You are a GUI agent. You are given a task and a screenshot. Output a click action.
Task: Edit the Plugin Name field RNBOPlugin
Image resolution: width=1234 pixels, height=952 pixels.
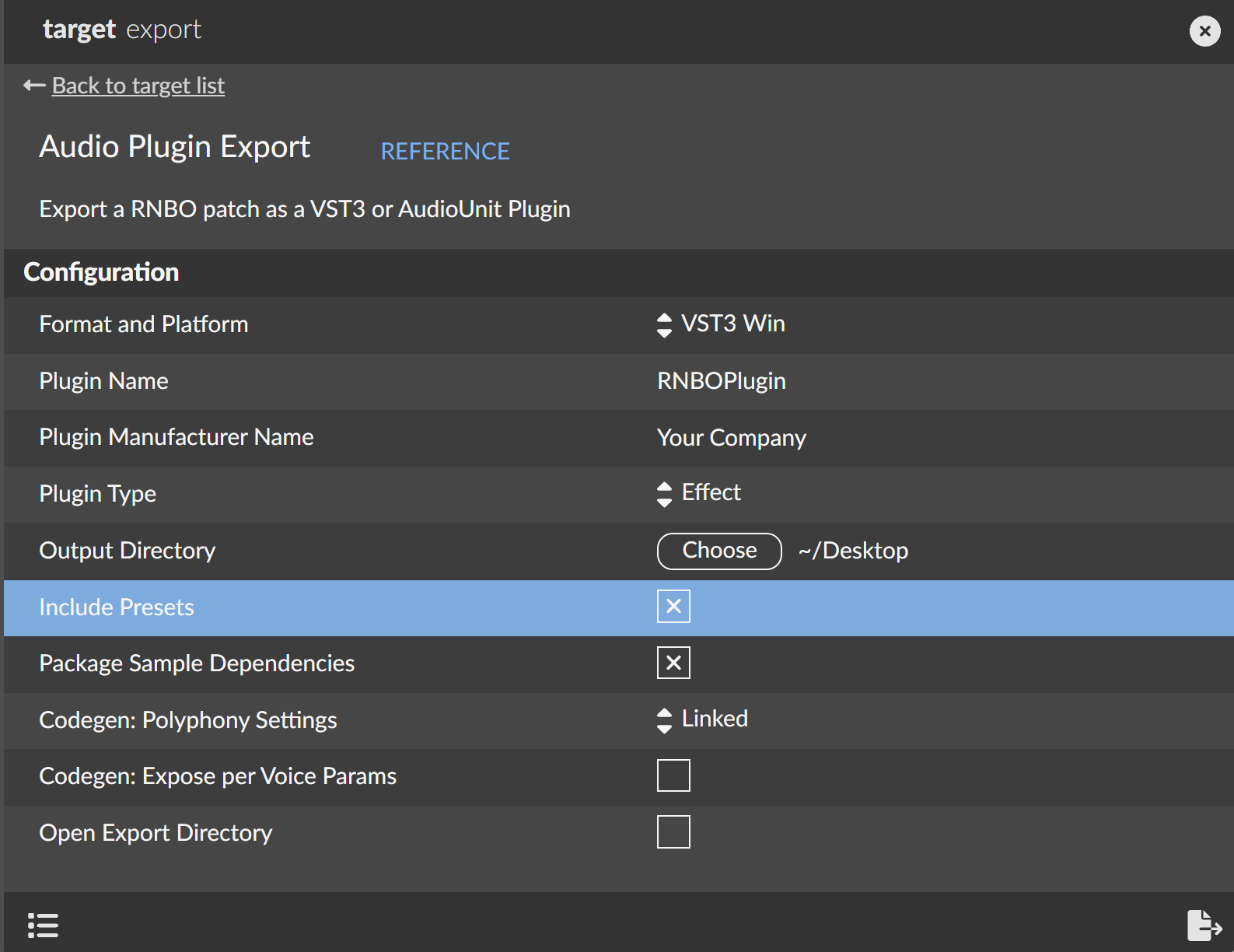722,381
